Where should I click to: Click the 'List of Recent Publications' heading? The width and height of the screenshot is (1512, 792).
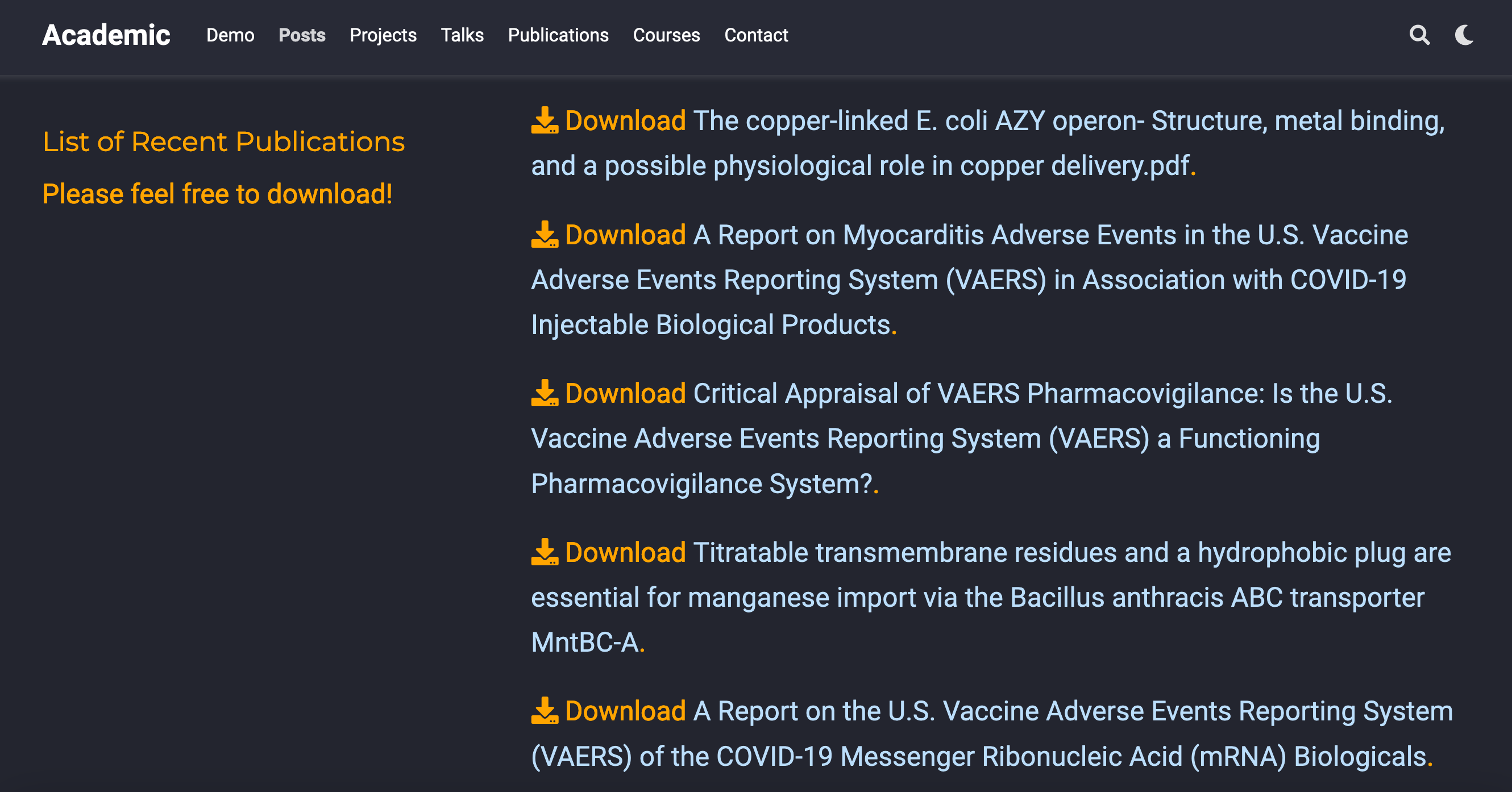tap(223, 141)
